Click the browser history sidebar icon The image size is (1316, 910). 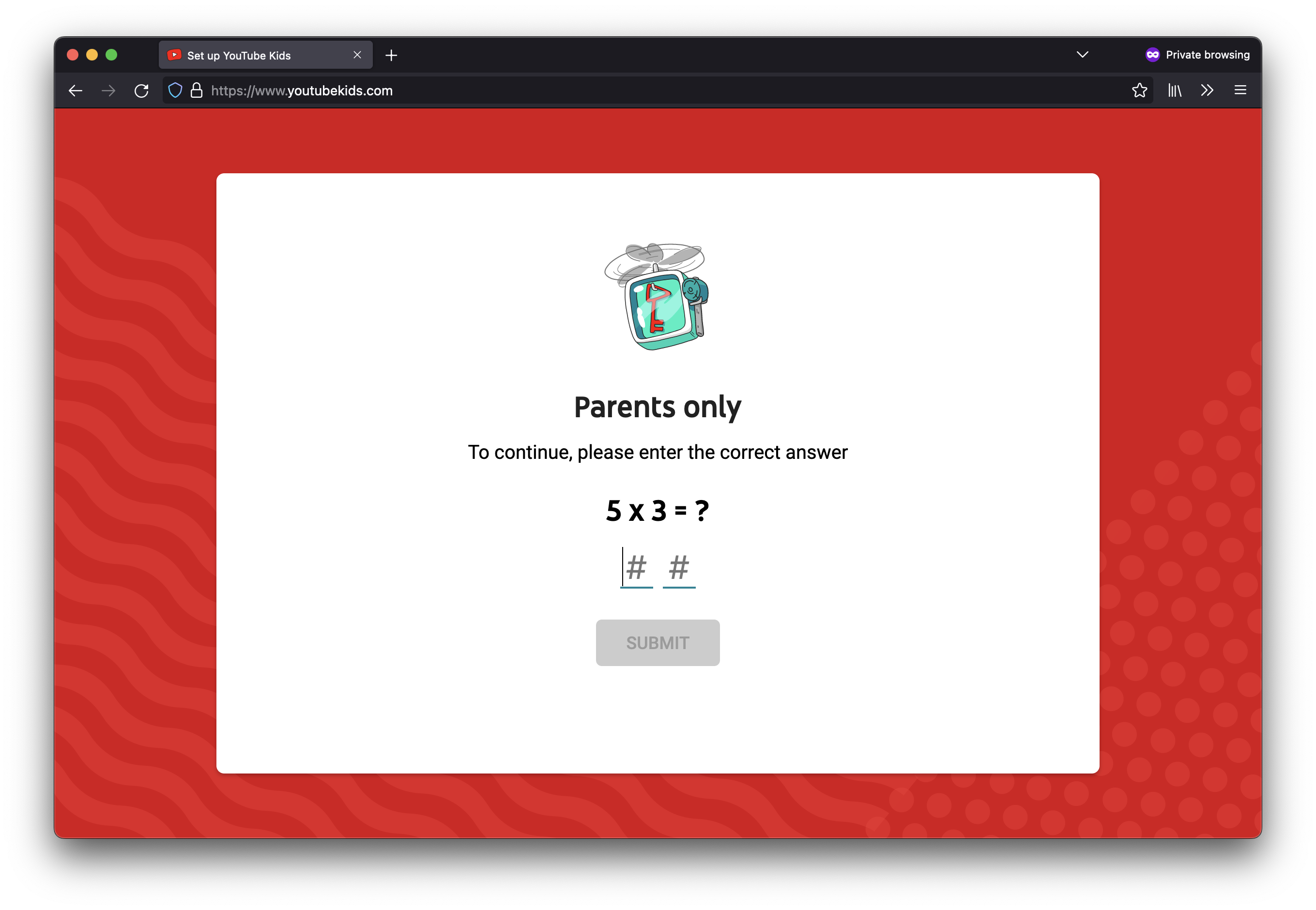pyautogui.click(x=1176, y=91)
